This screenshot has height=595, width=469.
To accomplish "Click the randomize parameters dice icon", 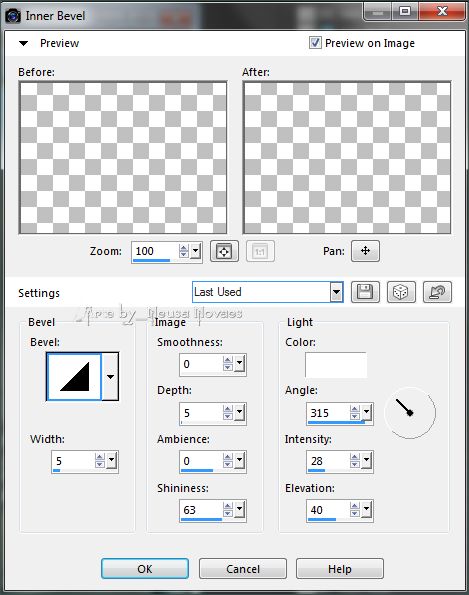I will click(x=401, y=292).
